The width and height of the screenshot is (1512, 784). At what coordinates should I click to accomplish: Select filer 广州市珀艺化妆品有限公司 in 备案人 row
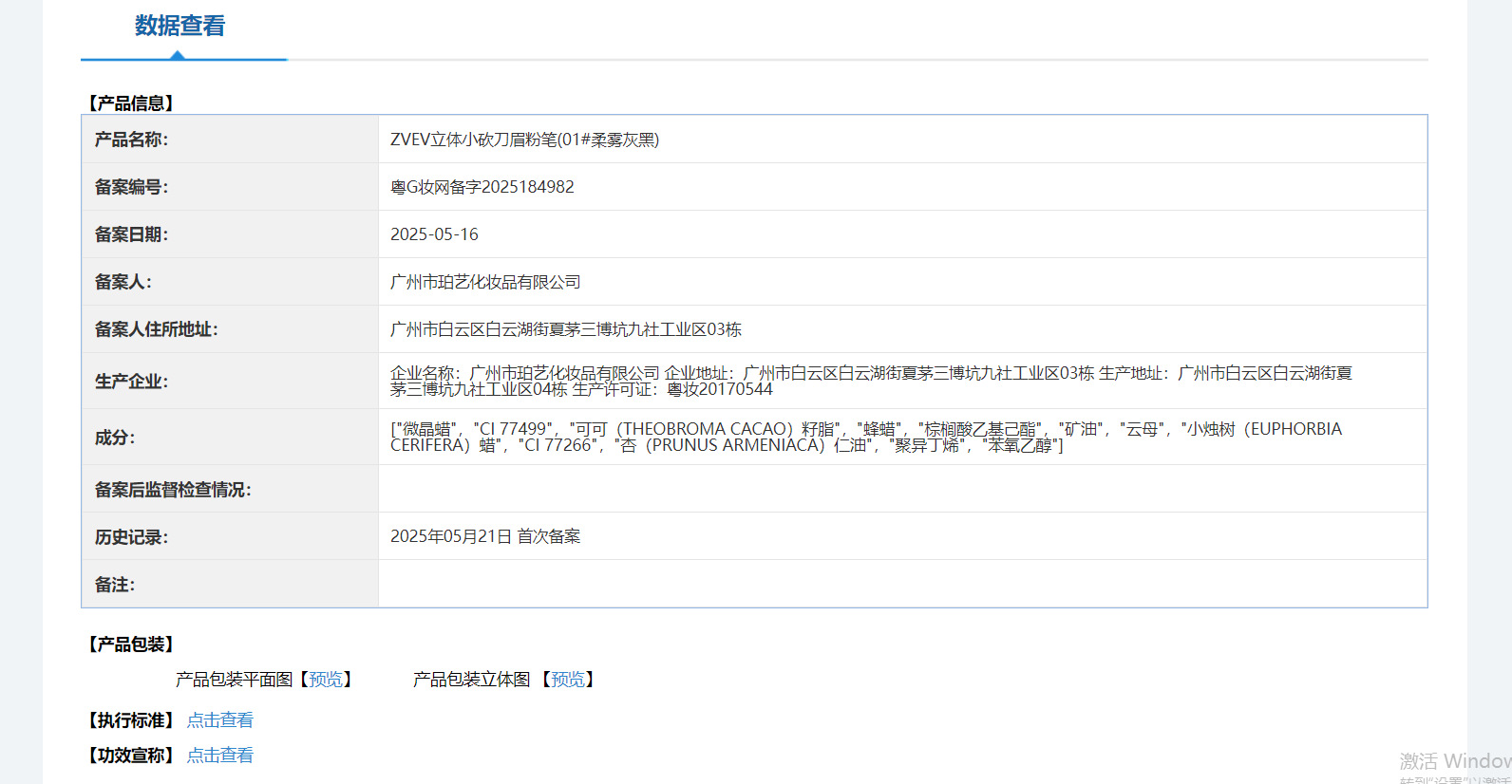point(485,282)
